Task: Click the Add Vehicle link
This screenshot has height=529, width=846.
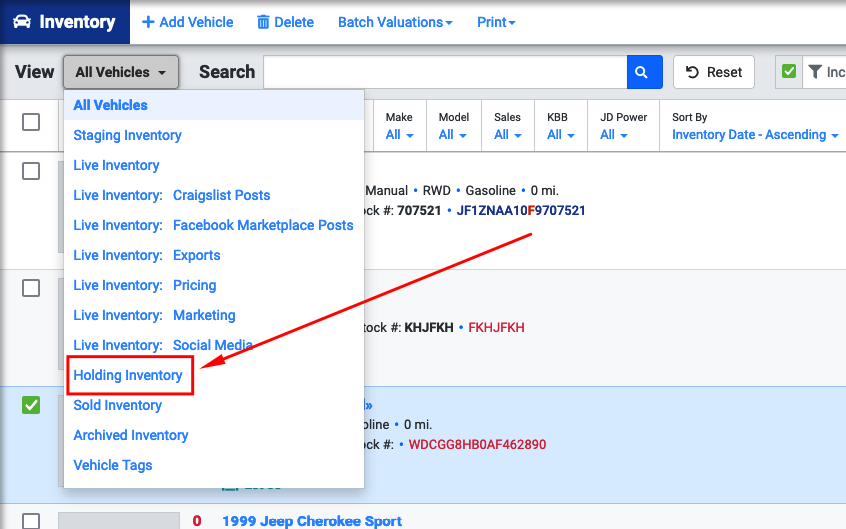Action: [187, 22]
